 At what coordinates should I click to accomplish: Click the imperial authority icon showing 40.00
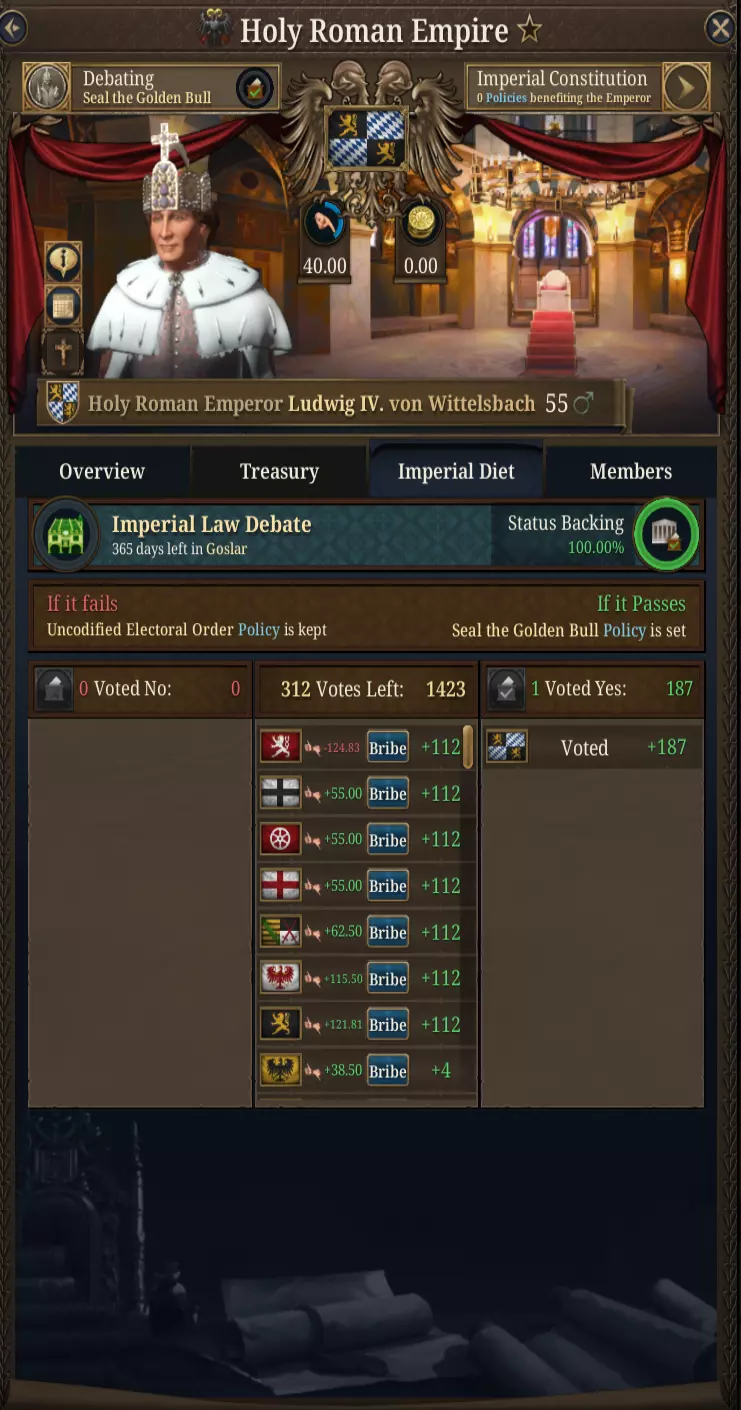tap(324, 224)
